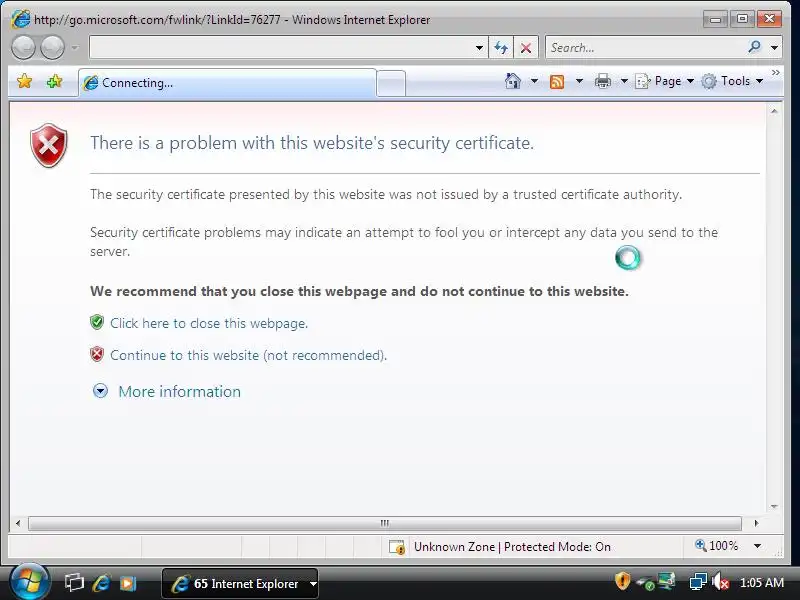Click the red shield beside Continue link
Image resolution: width=800 pixels, height=600 pixels.
click(97, 354)
